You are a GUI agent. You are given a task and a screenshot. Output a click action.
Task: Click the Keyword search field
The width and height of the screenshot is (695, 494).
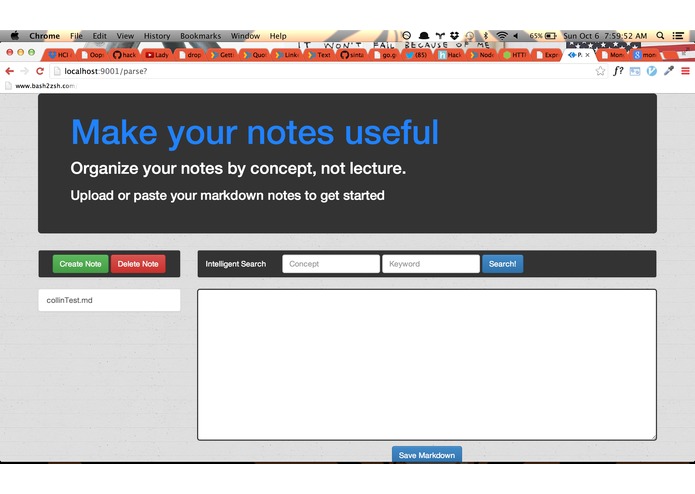[x=431, y=264]
